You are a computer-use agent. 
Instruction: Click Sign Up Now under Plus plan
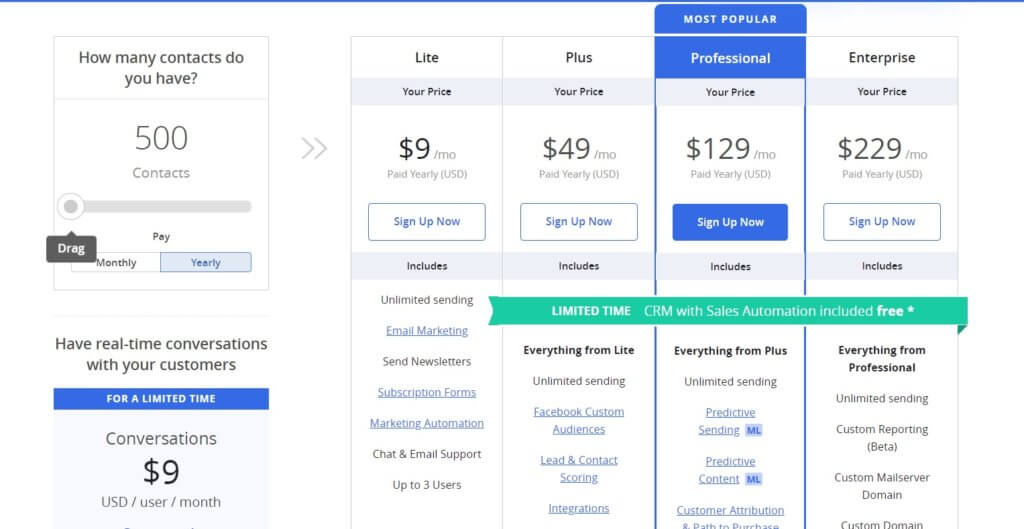(x=579, y=222)
